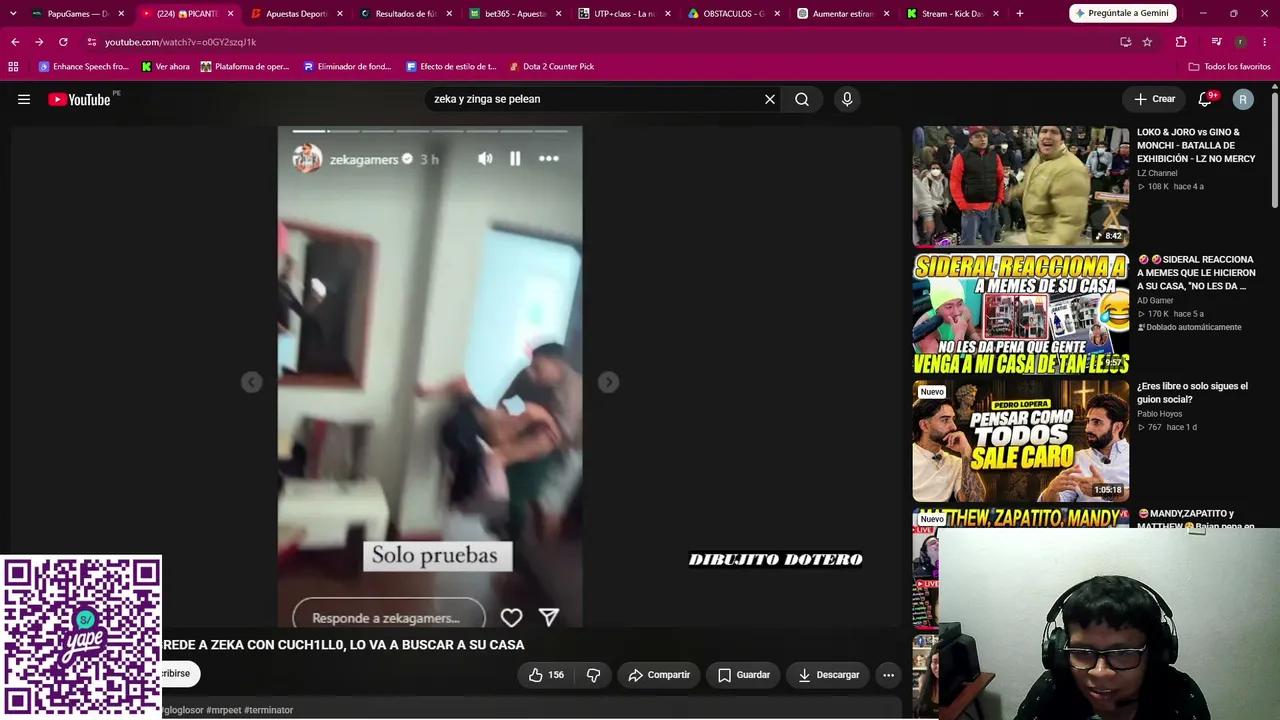Bookmark this page with the star

1147,42
